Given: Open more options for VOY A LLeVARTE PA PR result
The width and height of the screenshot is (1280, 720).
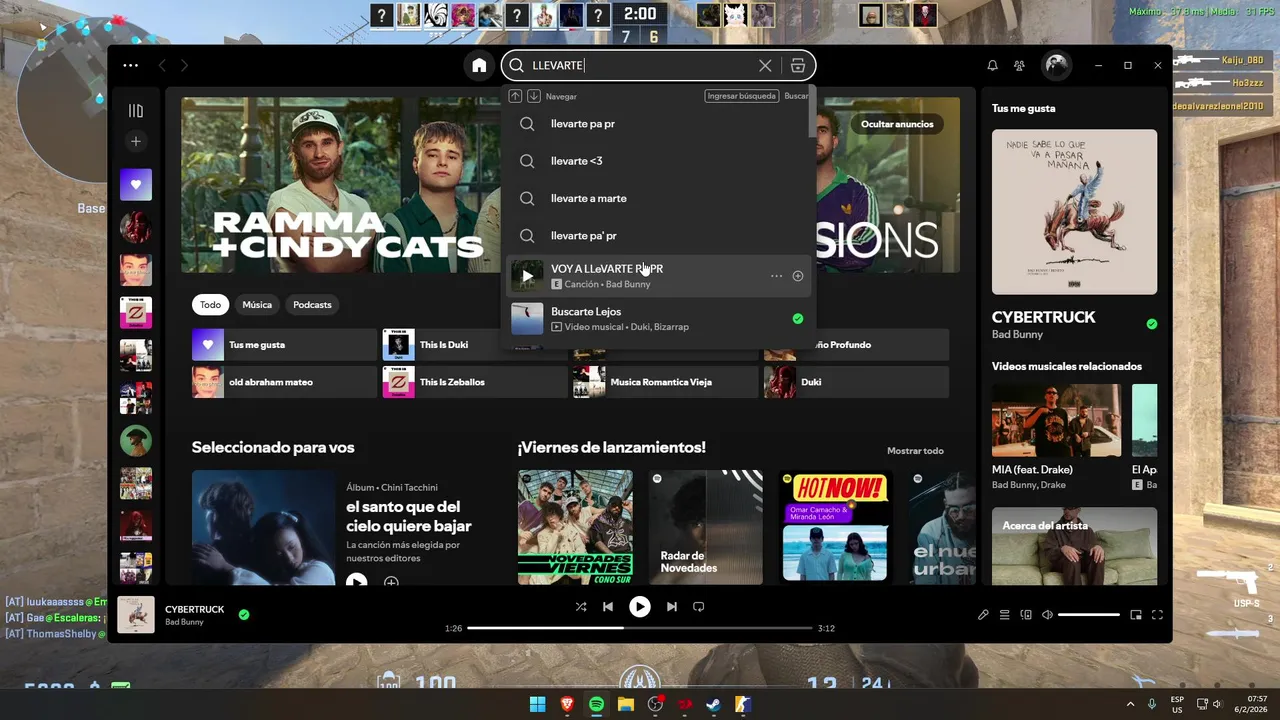Looking at the screenshot, I should point(776,276).
